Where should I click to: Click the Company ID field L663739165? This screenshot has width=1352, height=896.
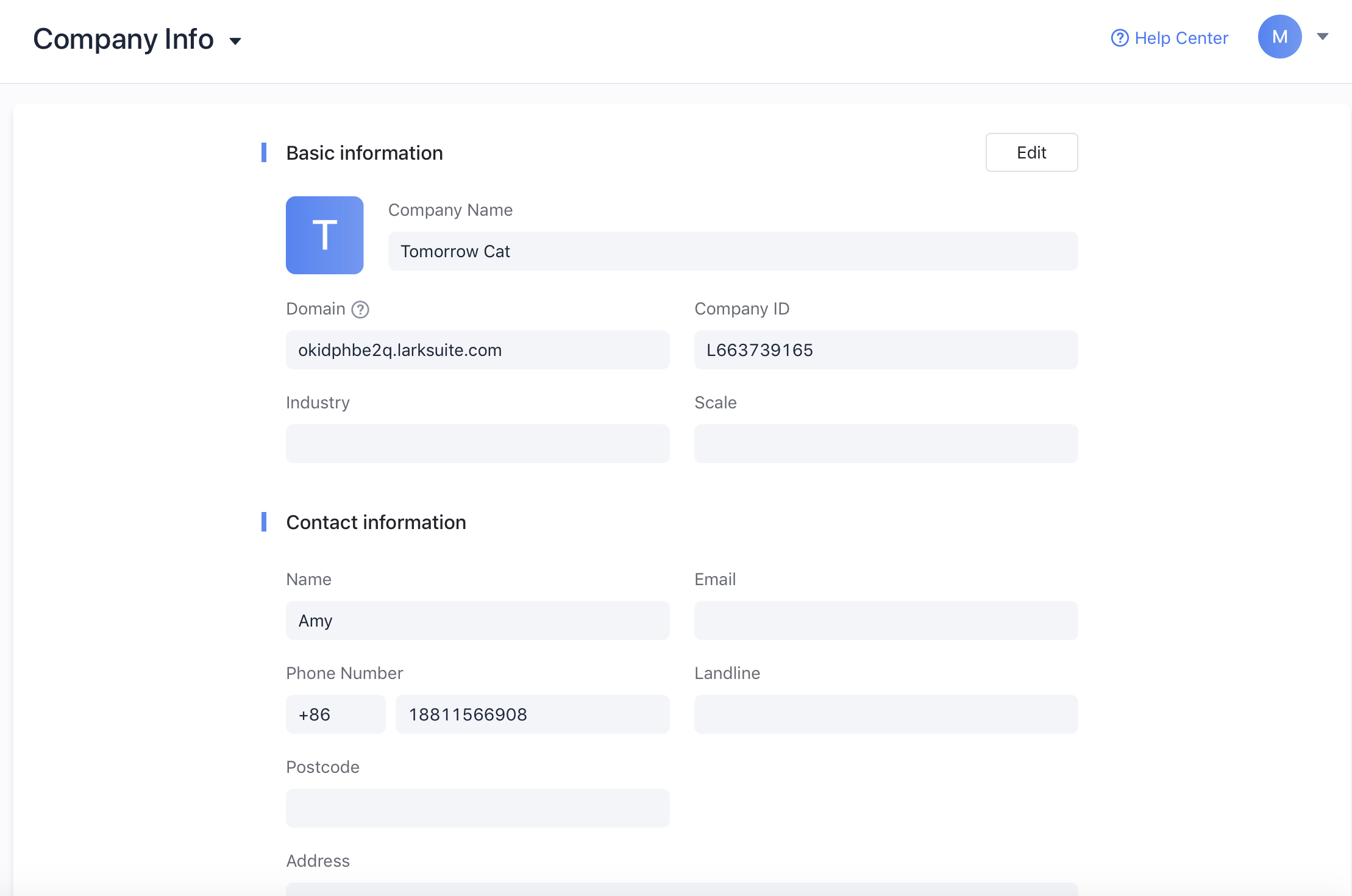(886, 350)
